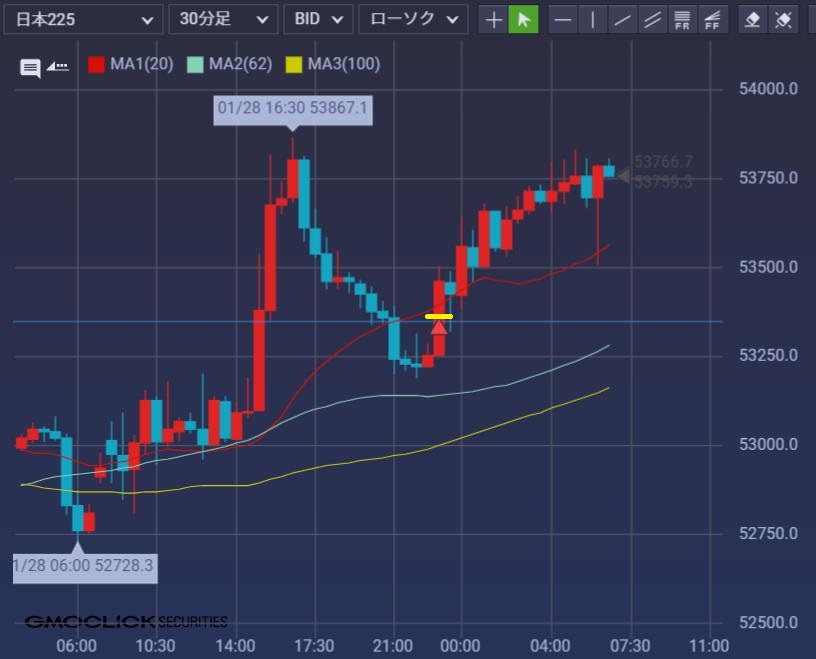The height and width of the screenshot is (659, 816).
Task: Click the MA3(100) indicator label
Action: click(x=343, y=65)
